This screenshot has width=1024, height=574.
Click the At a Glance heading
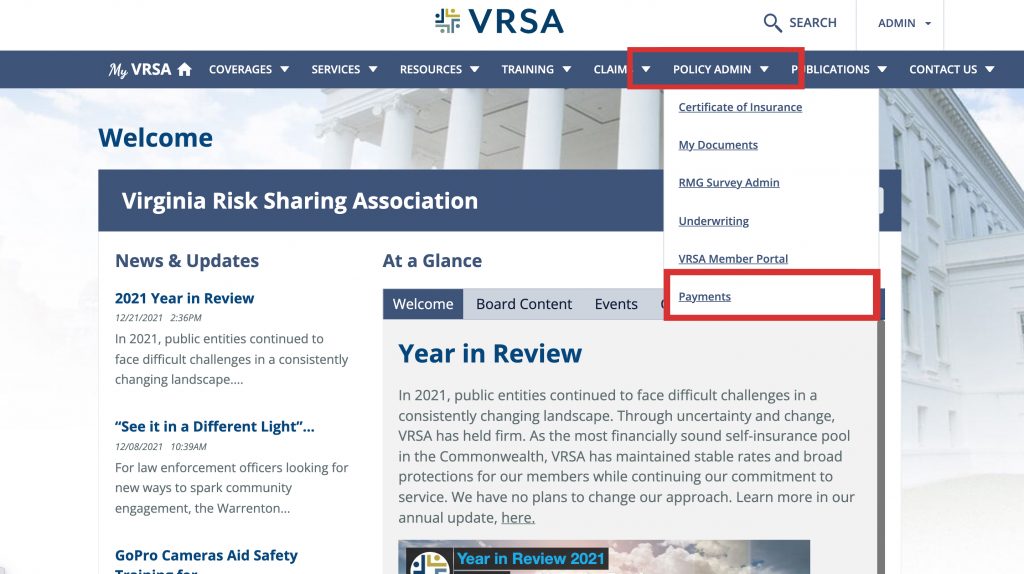[x=432, y=261]
